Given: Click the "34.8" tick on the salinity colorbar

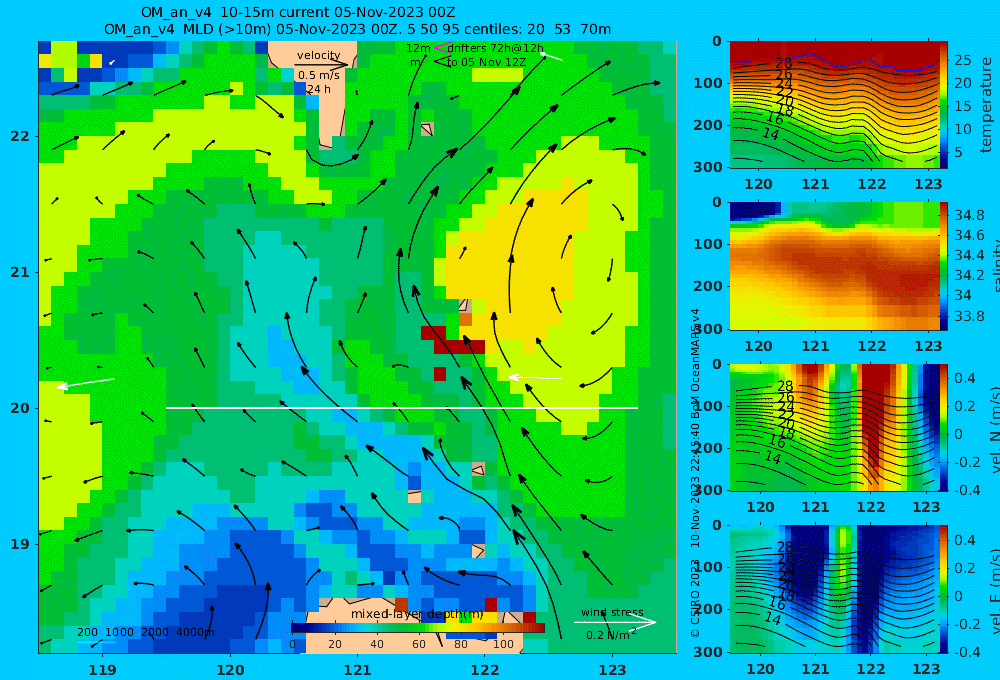Looking at the screenshot, I should pos(969,214).
